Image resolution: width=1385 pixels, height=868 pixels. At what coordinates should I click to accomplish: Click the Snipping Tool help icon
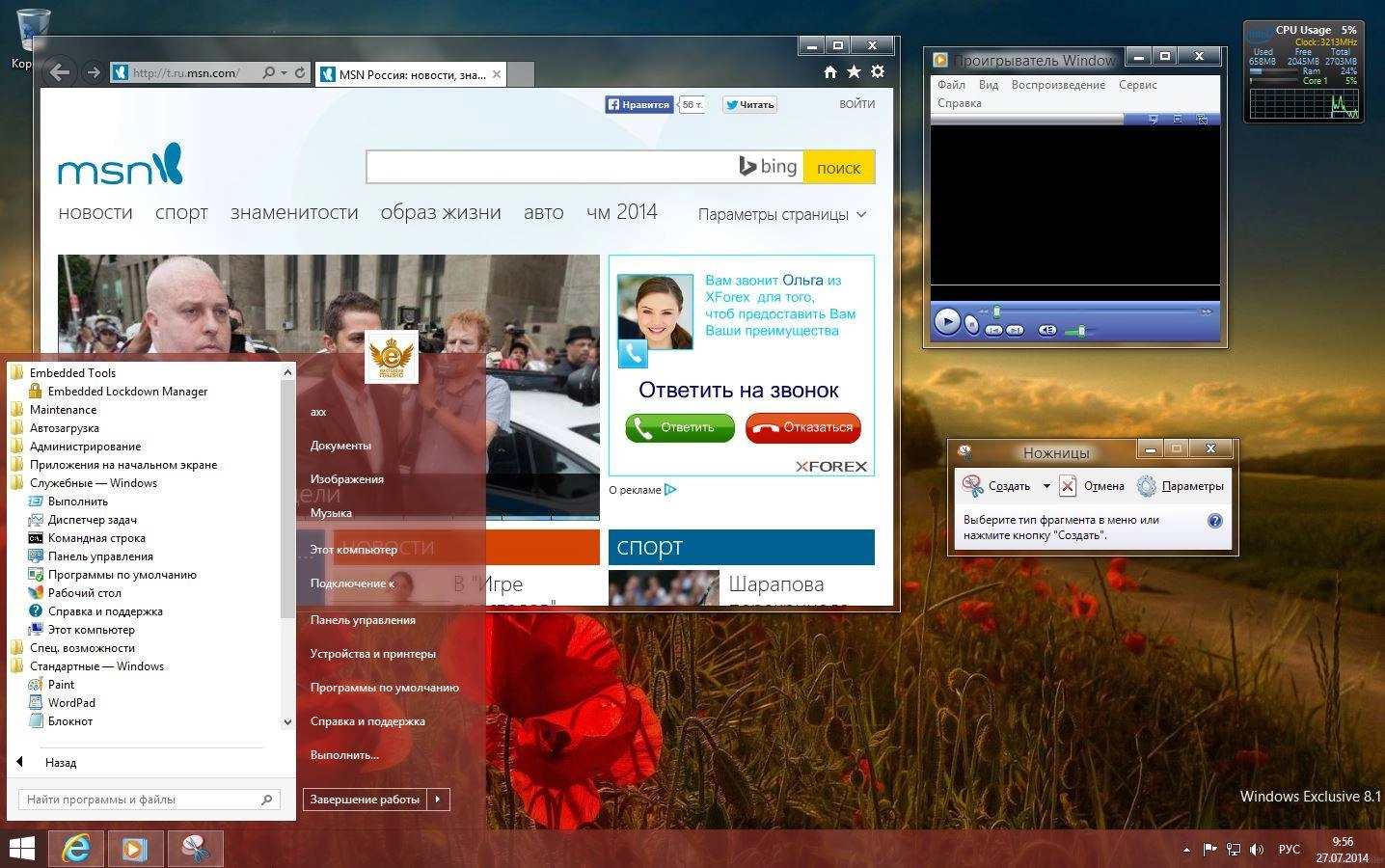pos(1215,521)
